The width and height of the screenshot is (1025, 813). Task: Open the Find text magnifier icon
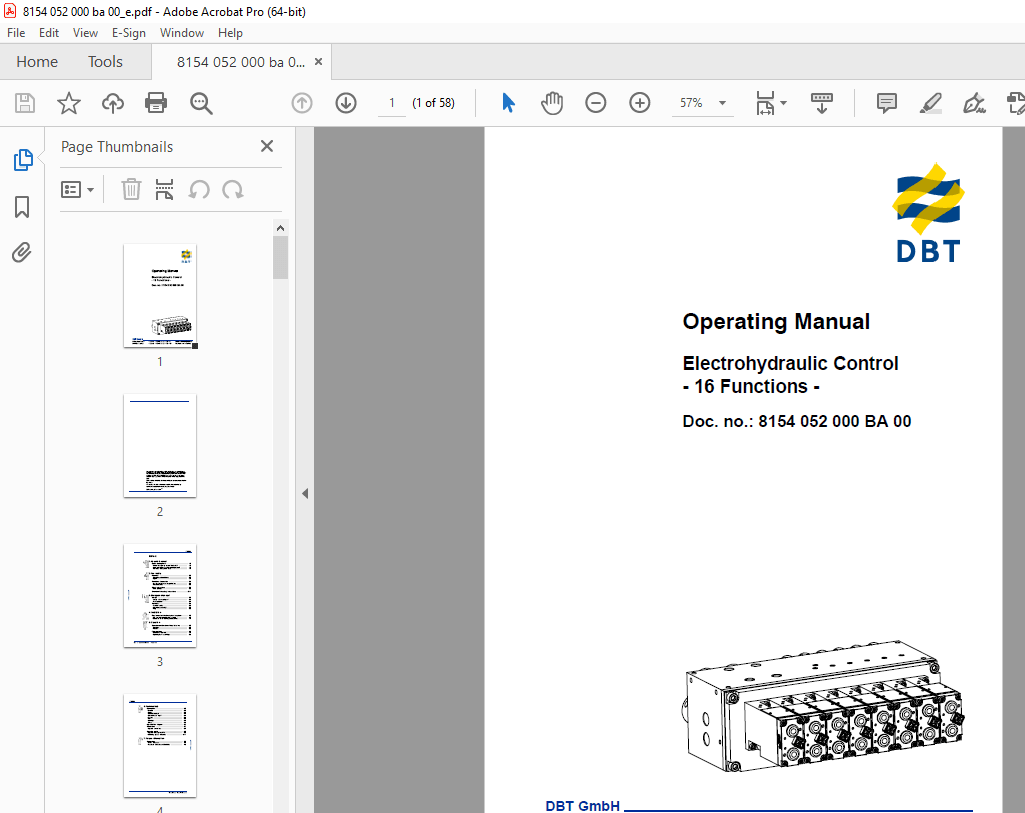(x=201, y=103)
